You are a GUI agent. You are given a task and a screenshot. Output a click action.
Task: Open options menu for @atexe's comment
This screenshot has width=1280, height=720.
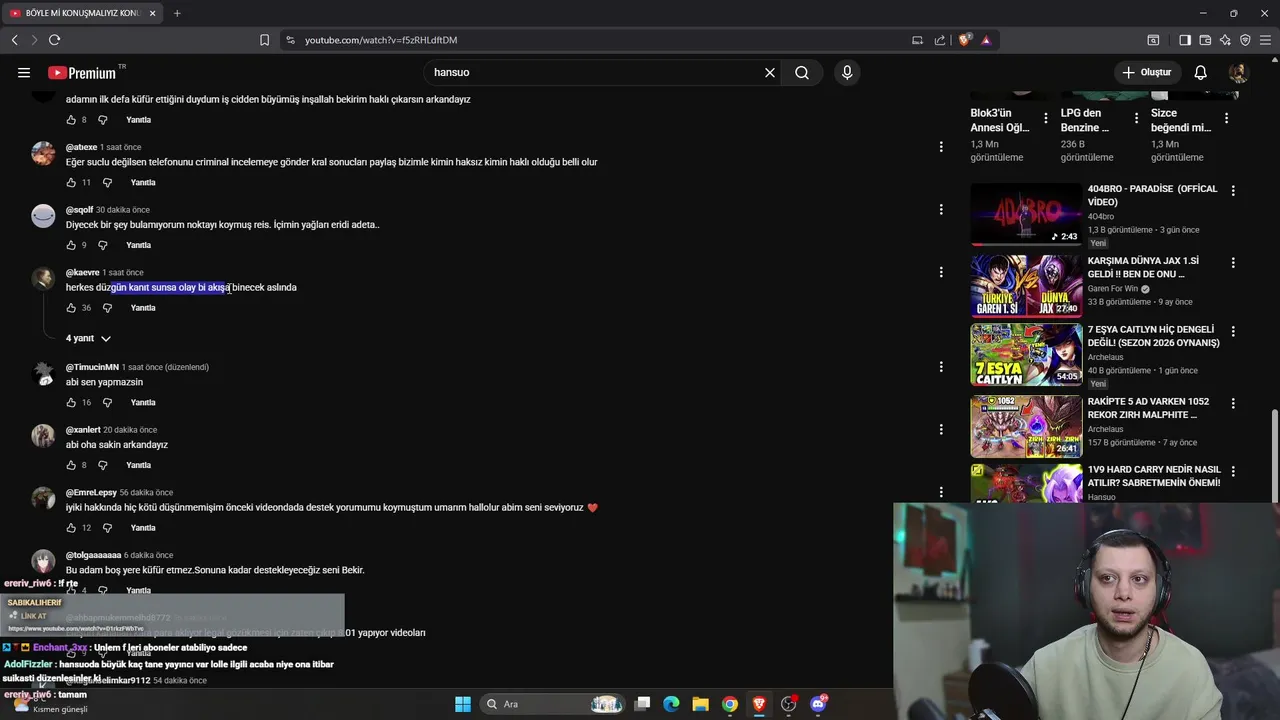pyautogui.click(x=940, y=147)
